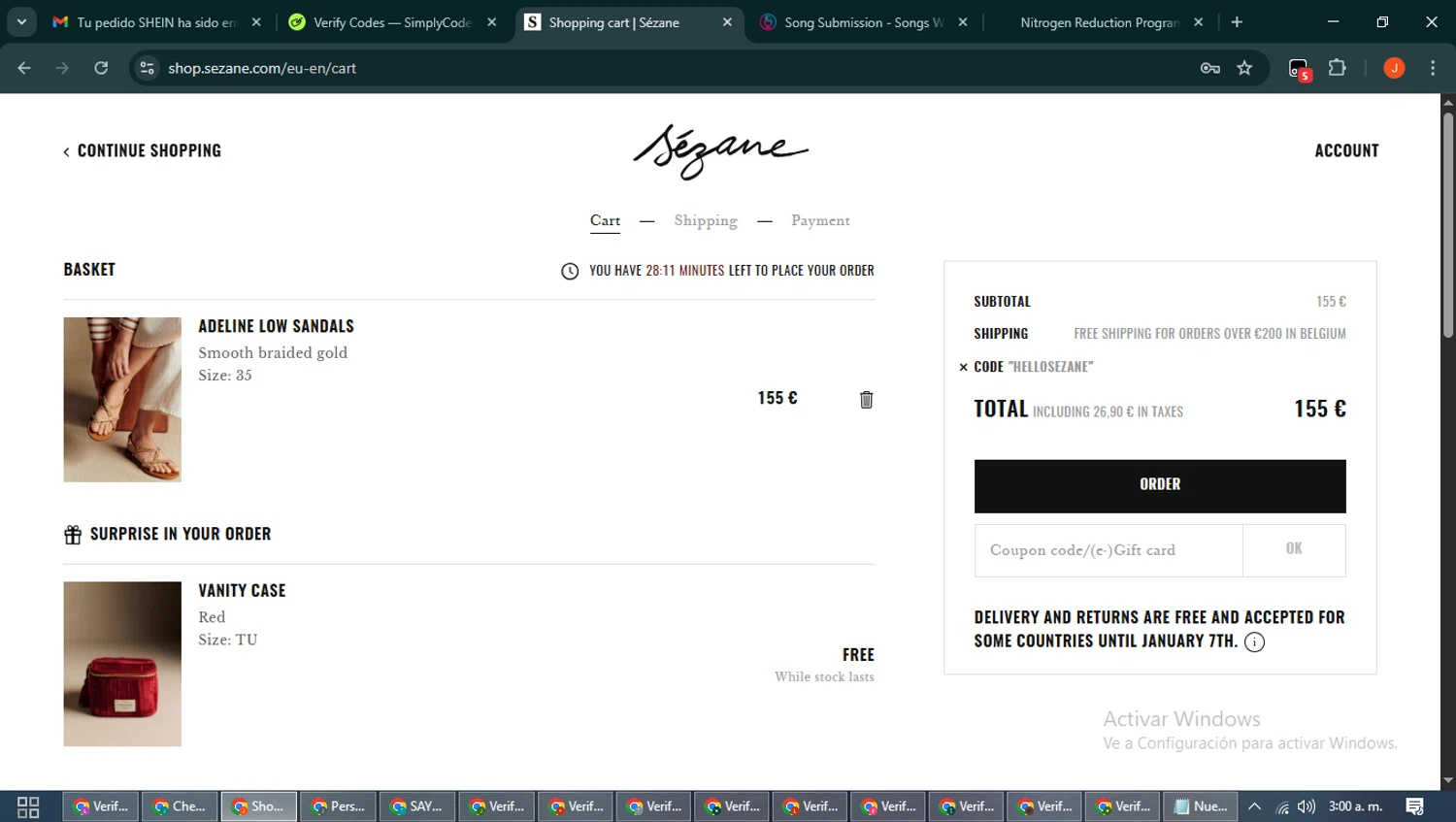The image size is (1456, 822).
Task: Click the 28:11 minutes timer text
Action: tap(685, 271)
